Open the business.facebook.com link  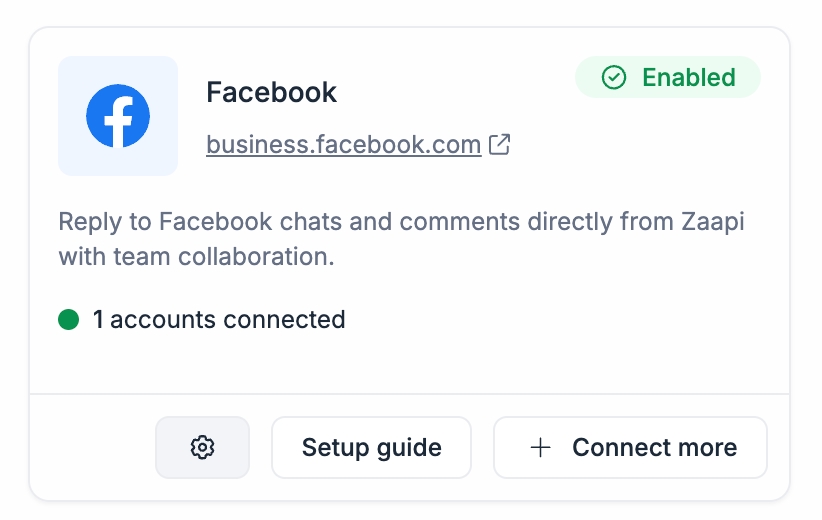tap(343, 145)
